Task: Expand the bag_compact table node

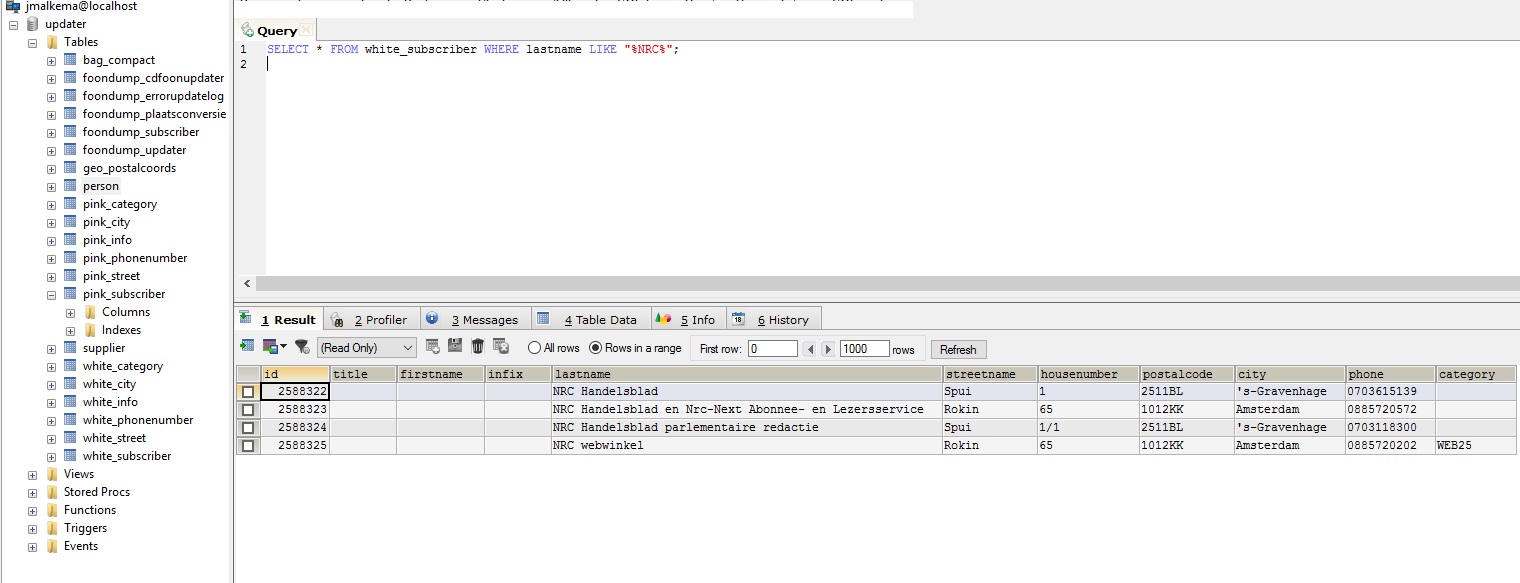Action: [x=51, y=60]
